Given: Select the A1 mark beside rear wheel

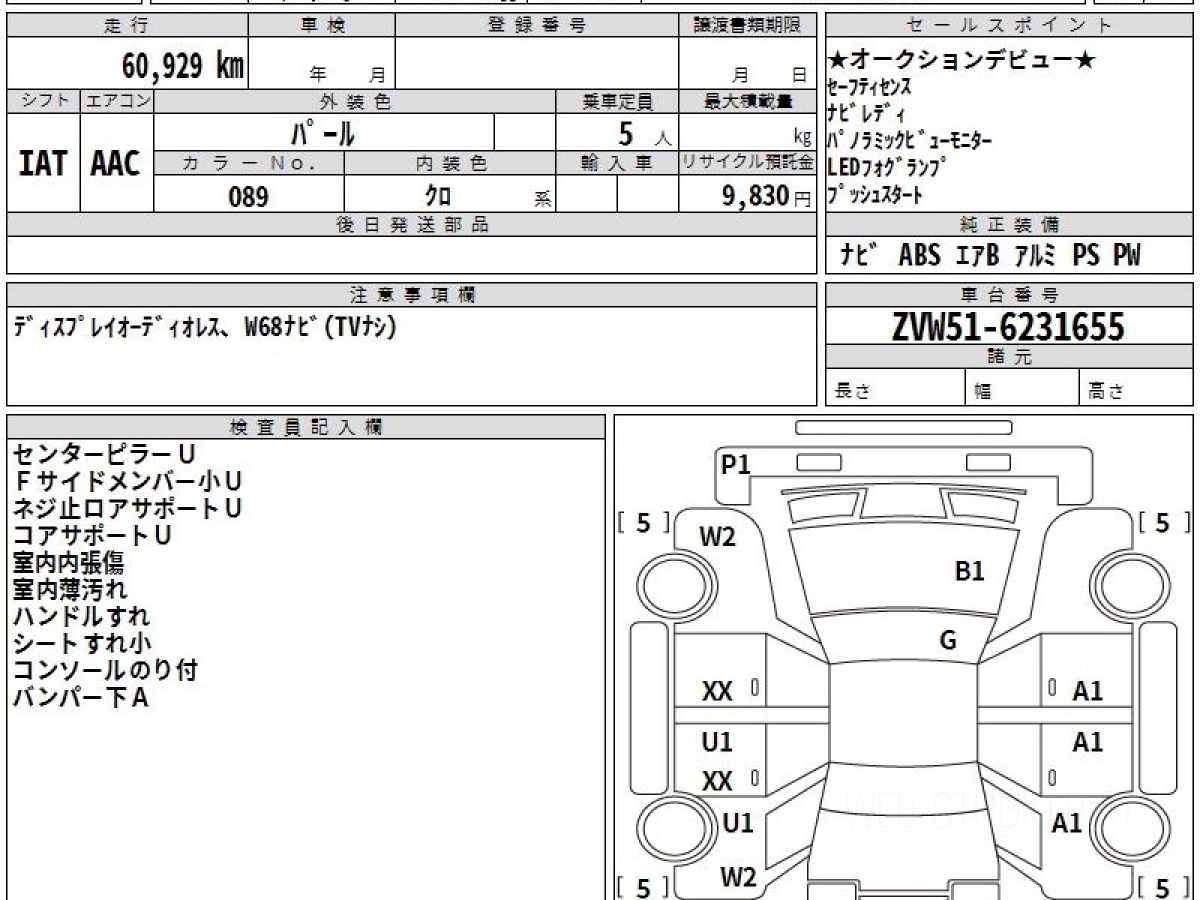Looking at the screenshot, I should click(1067, 823).
